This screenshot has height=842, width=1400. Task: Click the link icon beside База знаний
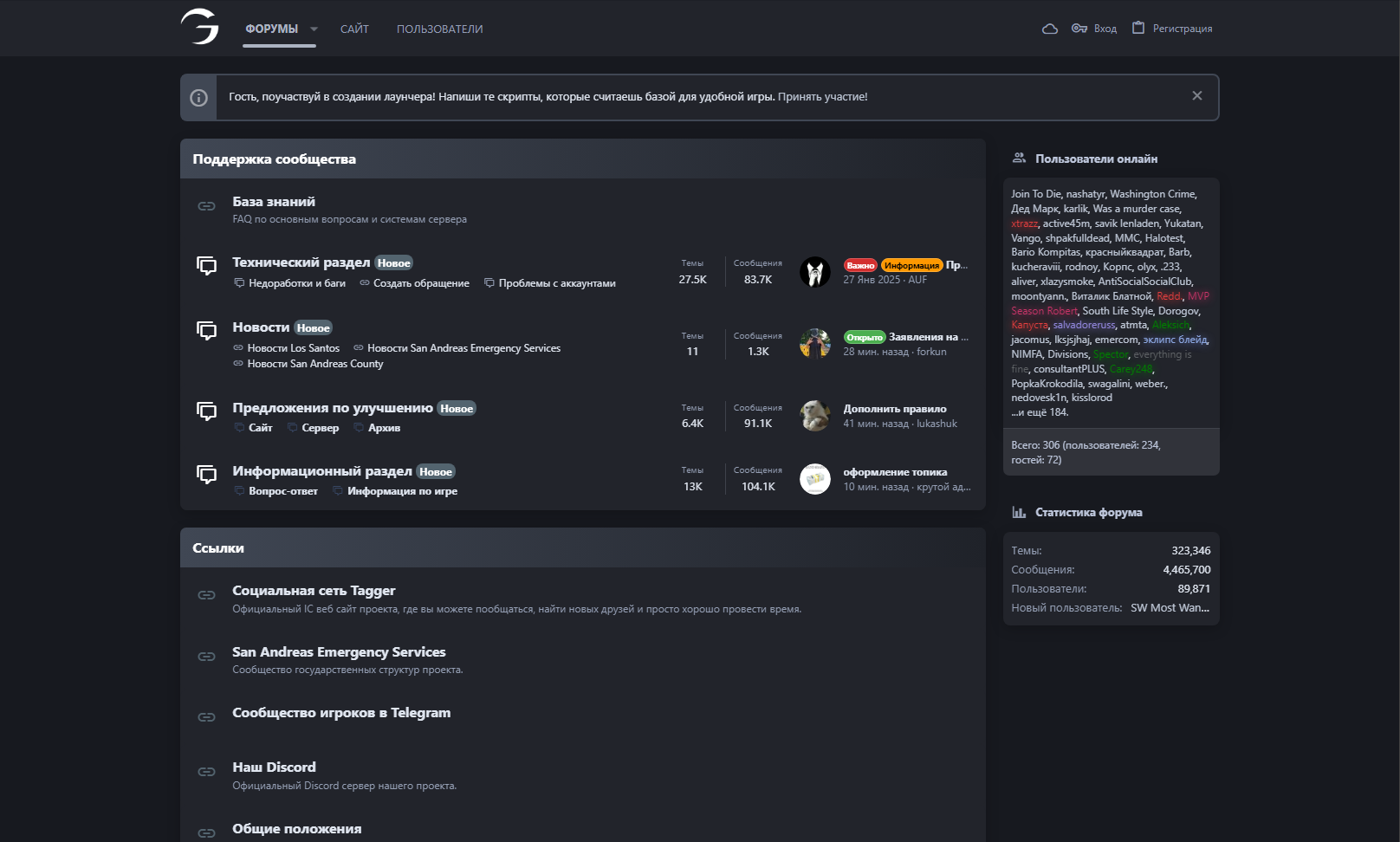[x=206, y=206]
